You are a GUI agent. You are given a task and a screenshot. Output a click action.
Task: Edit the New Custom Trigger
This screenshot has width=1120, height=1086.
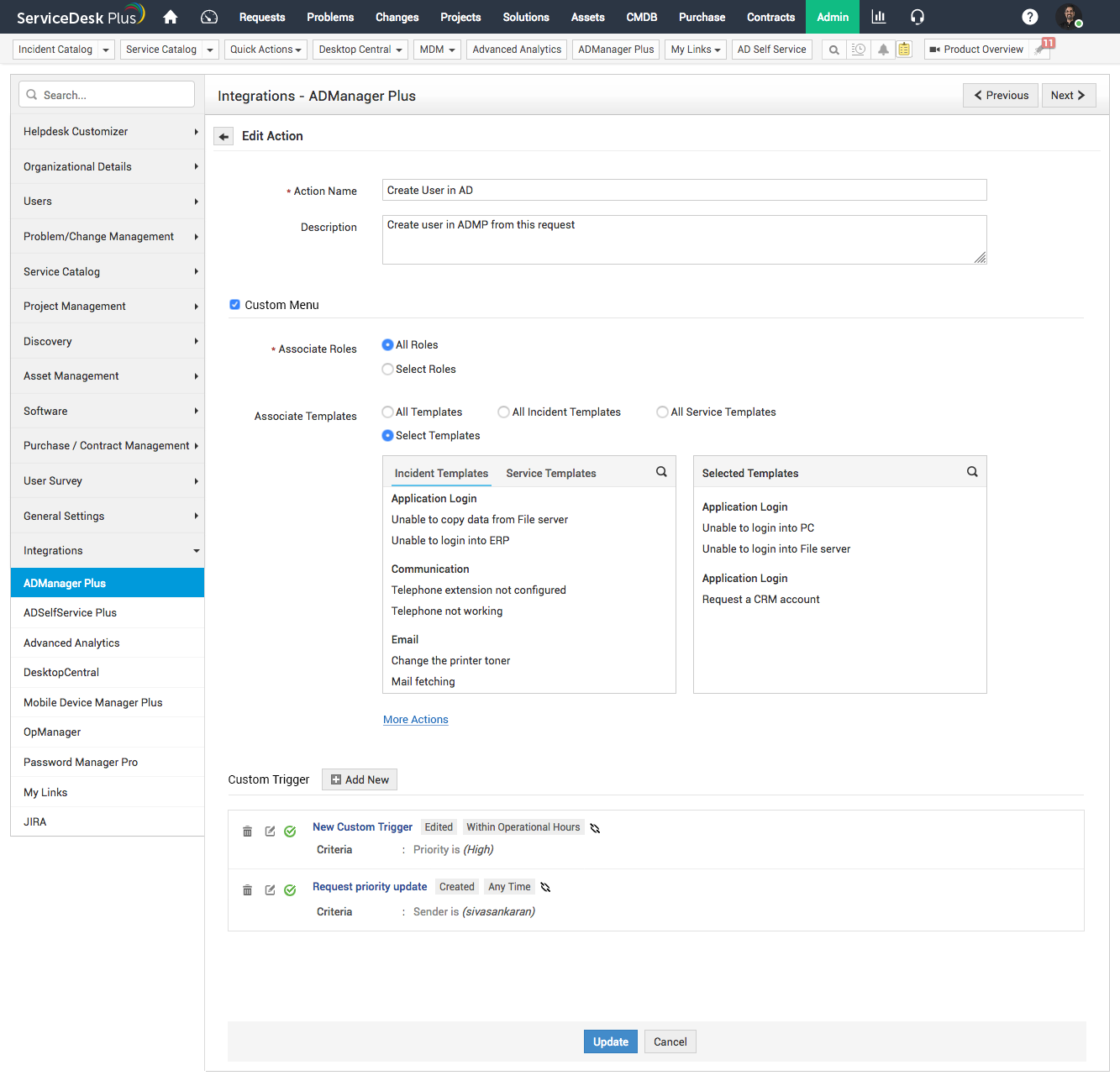270,832
